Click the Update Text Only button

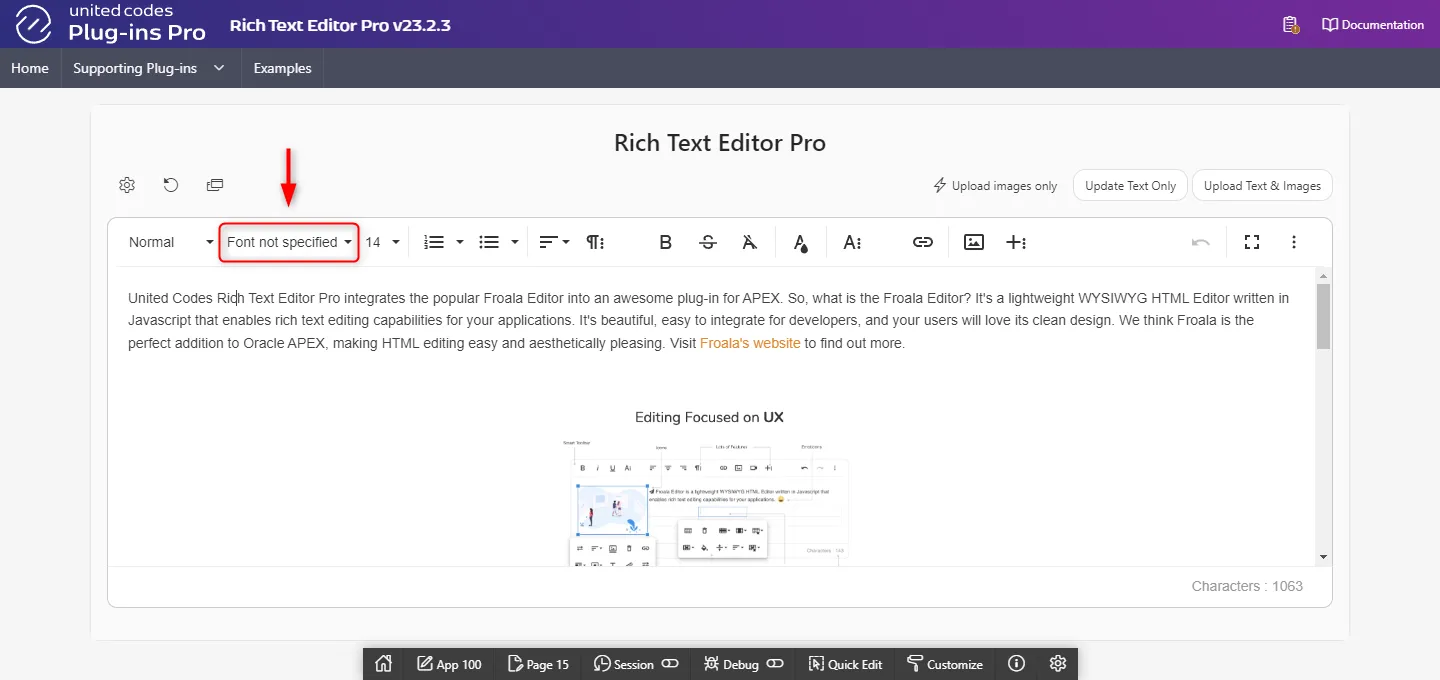coord(1130,186)
